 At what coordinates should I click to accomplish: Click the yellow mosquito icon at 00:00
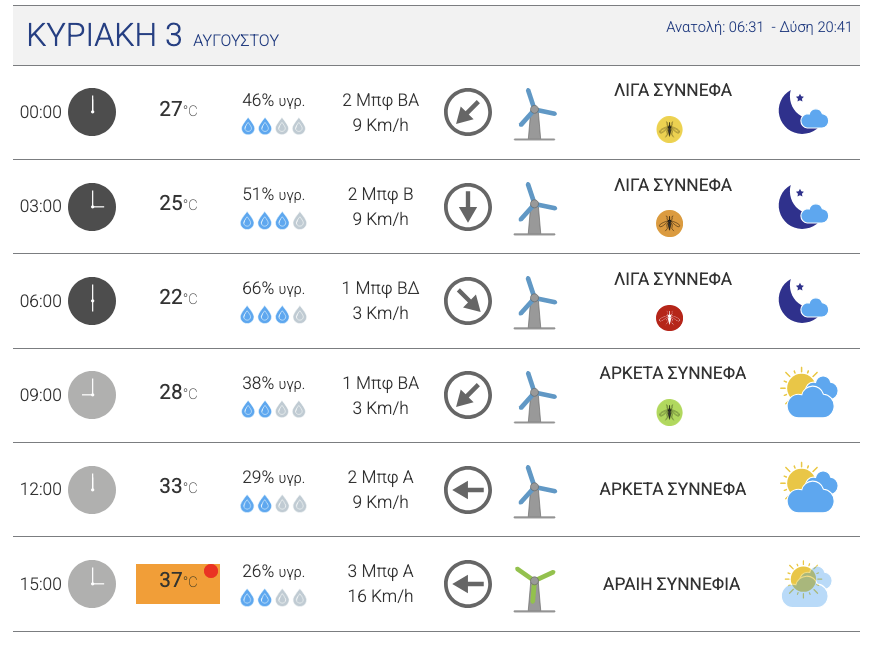tap(669, 129)
